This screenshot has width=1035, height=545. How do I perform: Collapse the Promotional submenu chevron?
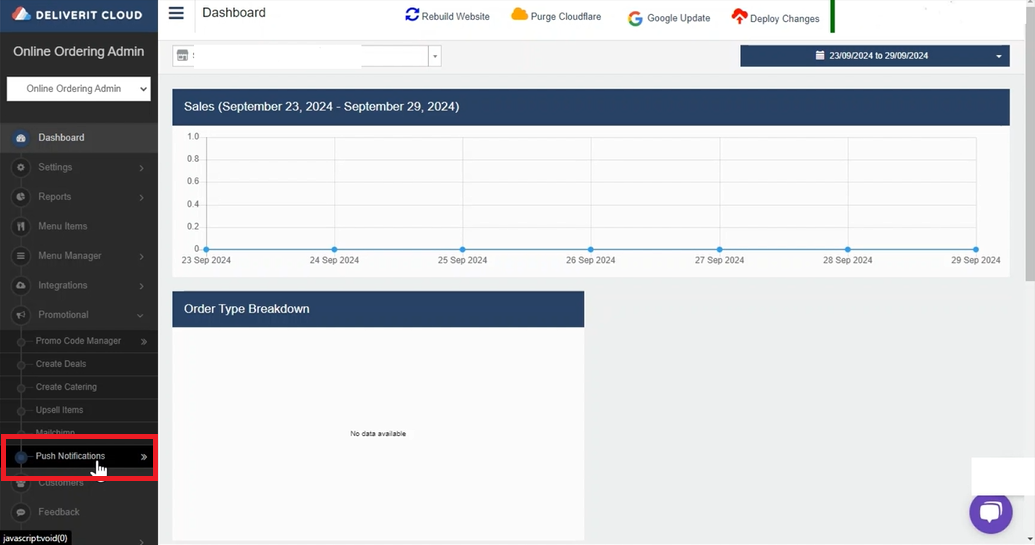pyautogui.click(x=140, y=315)
